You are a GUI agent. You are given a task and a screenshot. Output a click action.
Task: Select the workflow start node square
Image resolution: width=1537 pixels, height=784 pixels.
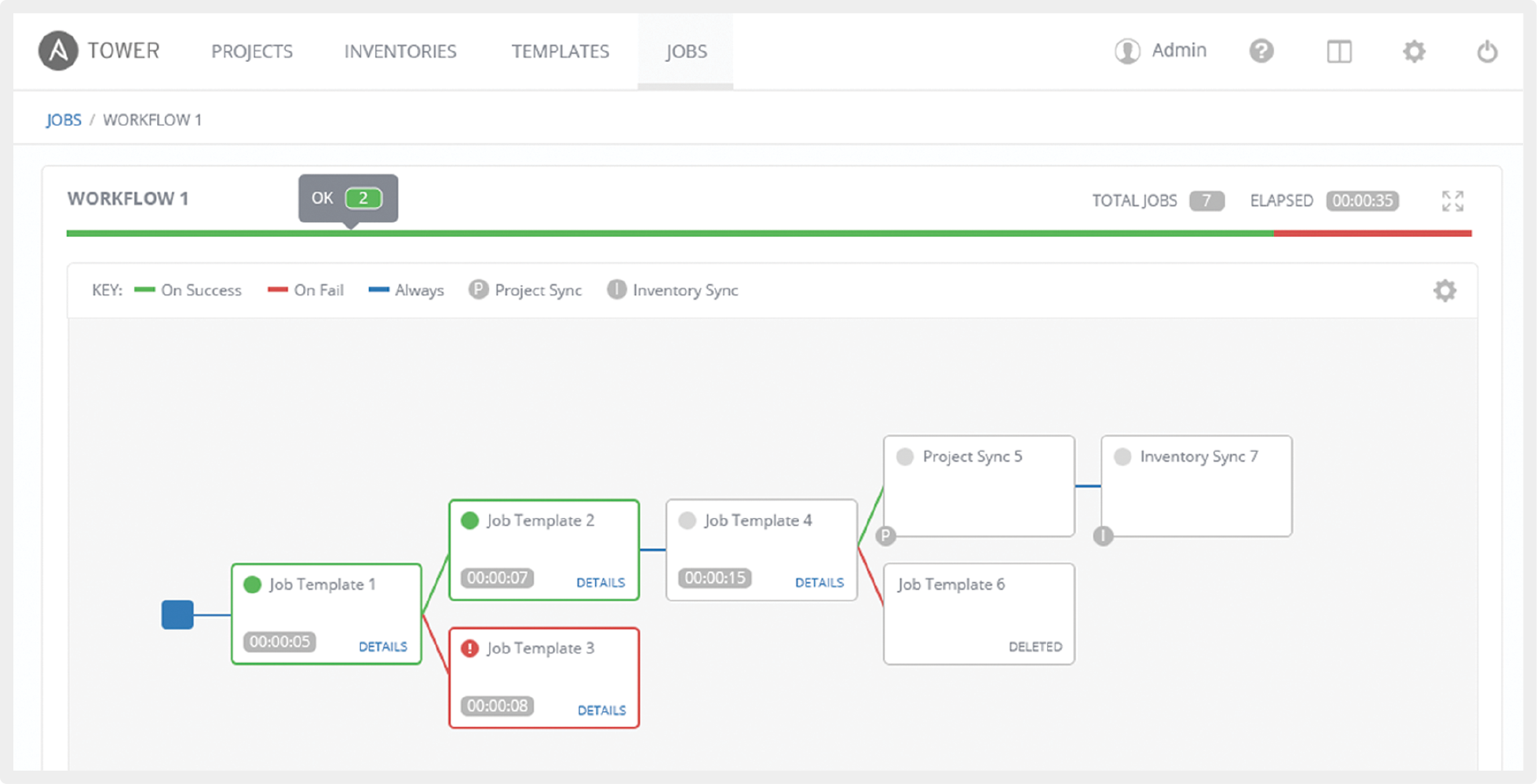click(x=179, y=615)
